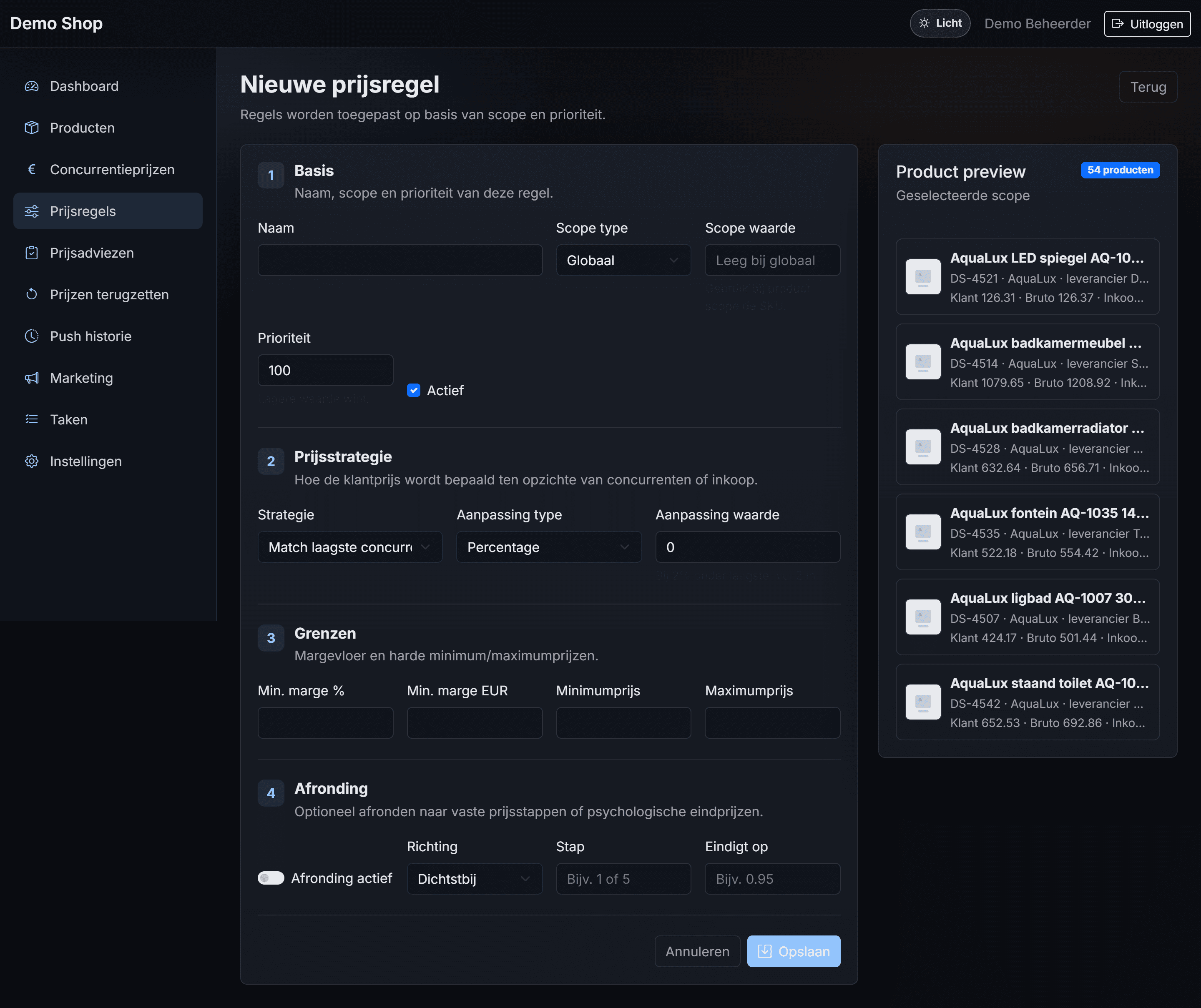The width and height of the screenshot is (1201, 1008).
Task: Click the sun icon in Licht button
Action: pos(924,23)
